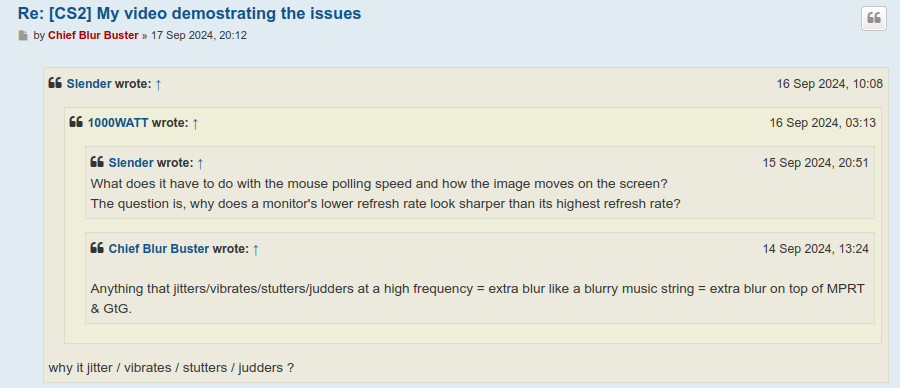Click the 14 Sep 2024, 13:24 quote timestamp
Image resolution: width=903 pixels, height=388 pixels.
coord(815,249)
